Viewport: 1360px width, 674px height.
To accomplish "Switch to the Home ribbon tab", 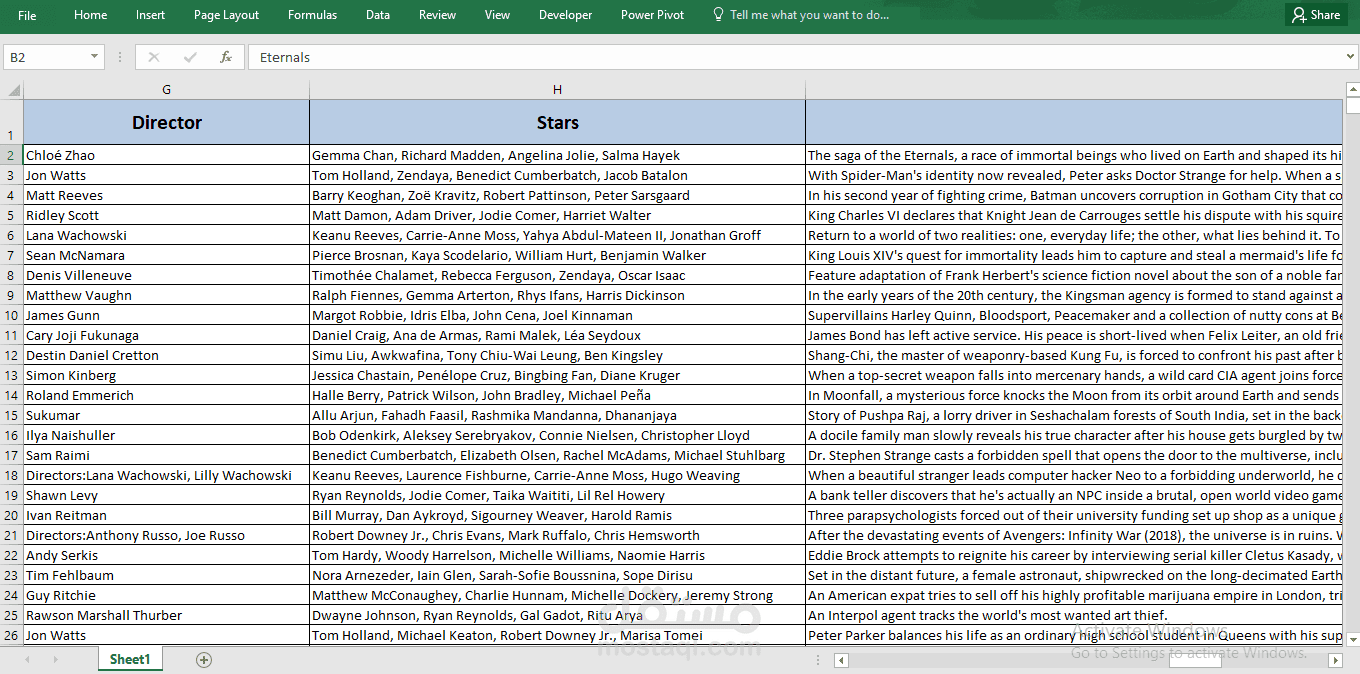I will pyautogui.click(x=91, y=15).
